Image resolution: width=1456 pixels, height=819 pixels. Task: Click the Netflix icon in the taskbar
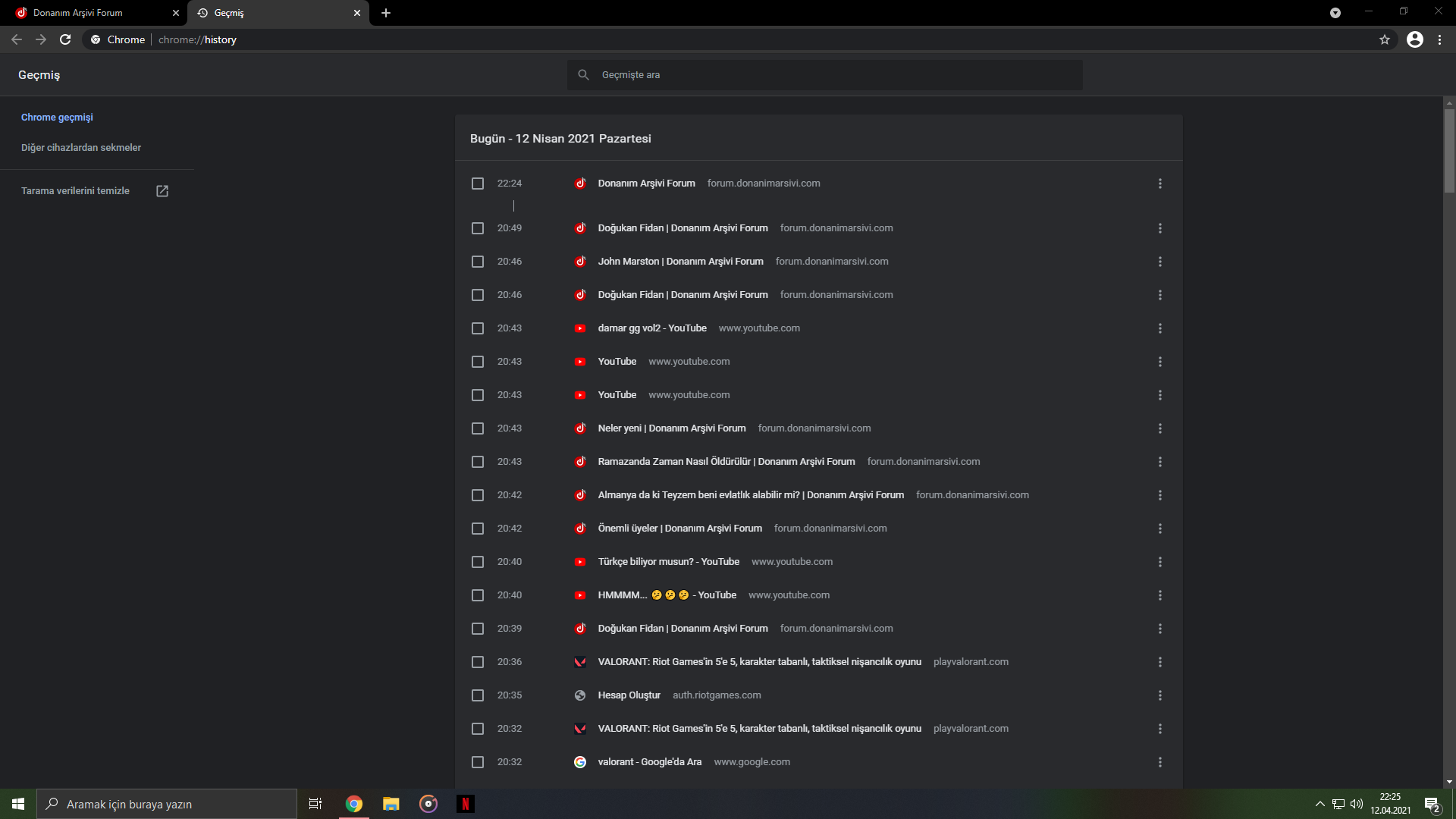[465, 803]
